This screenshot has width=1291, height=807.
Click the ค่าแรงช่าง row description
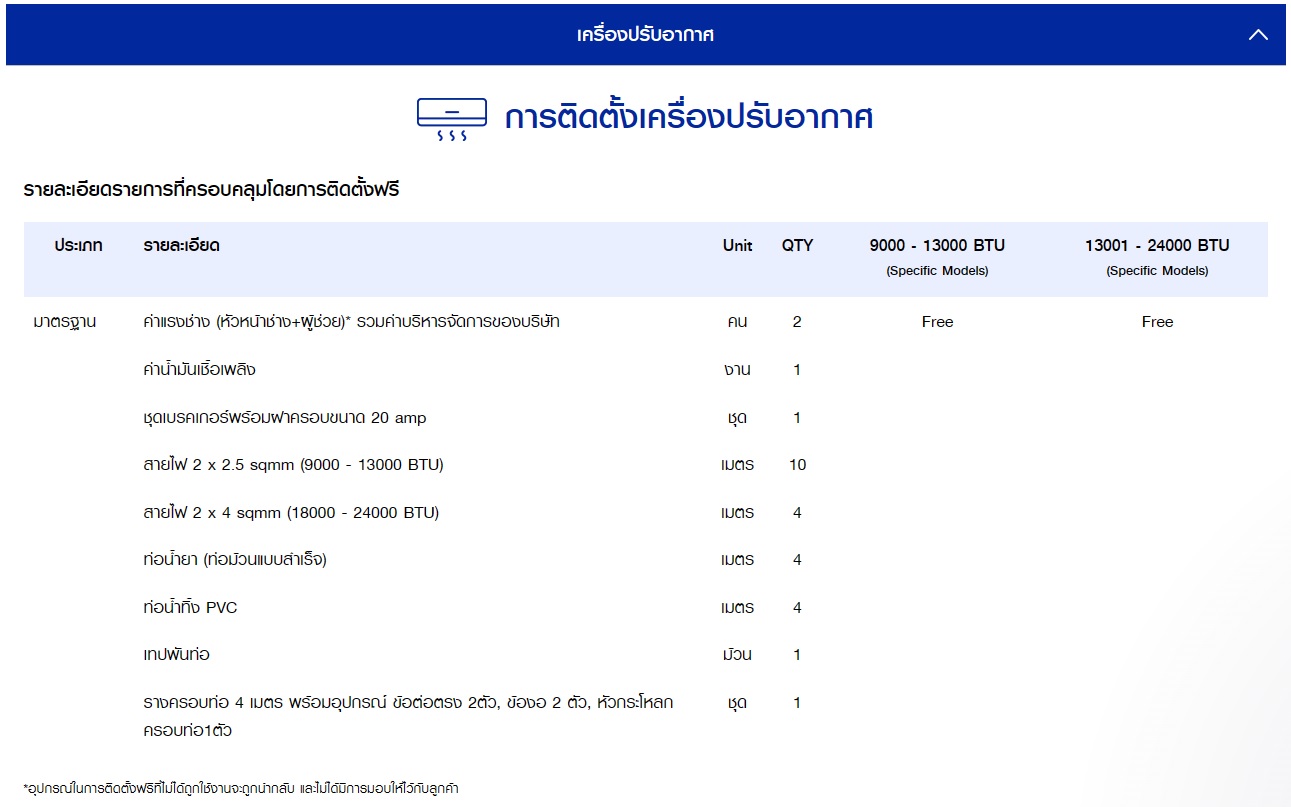coord(351,322)
